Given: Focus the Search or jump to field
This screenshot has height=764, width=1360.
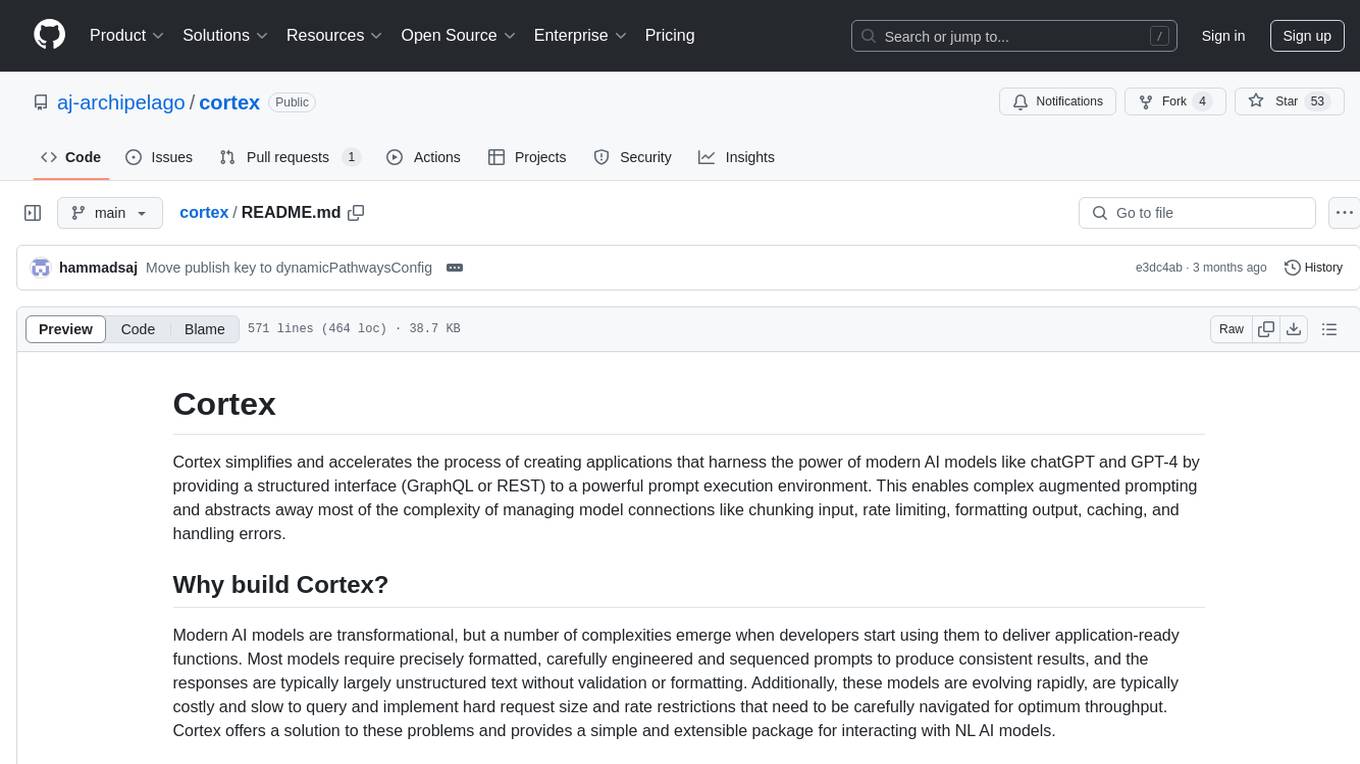Looking at the screenshot, I should pyautogui.click(x=1016, y=36).
